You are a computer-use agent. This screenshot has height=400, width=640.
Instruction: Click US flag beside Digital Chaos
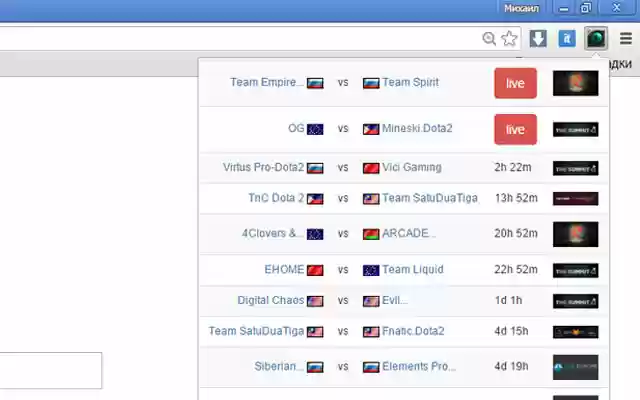[x=315, y=301]
